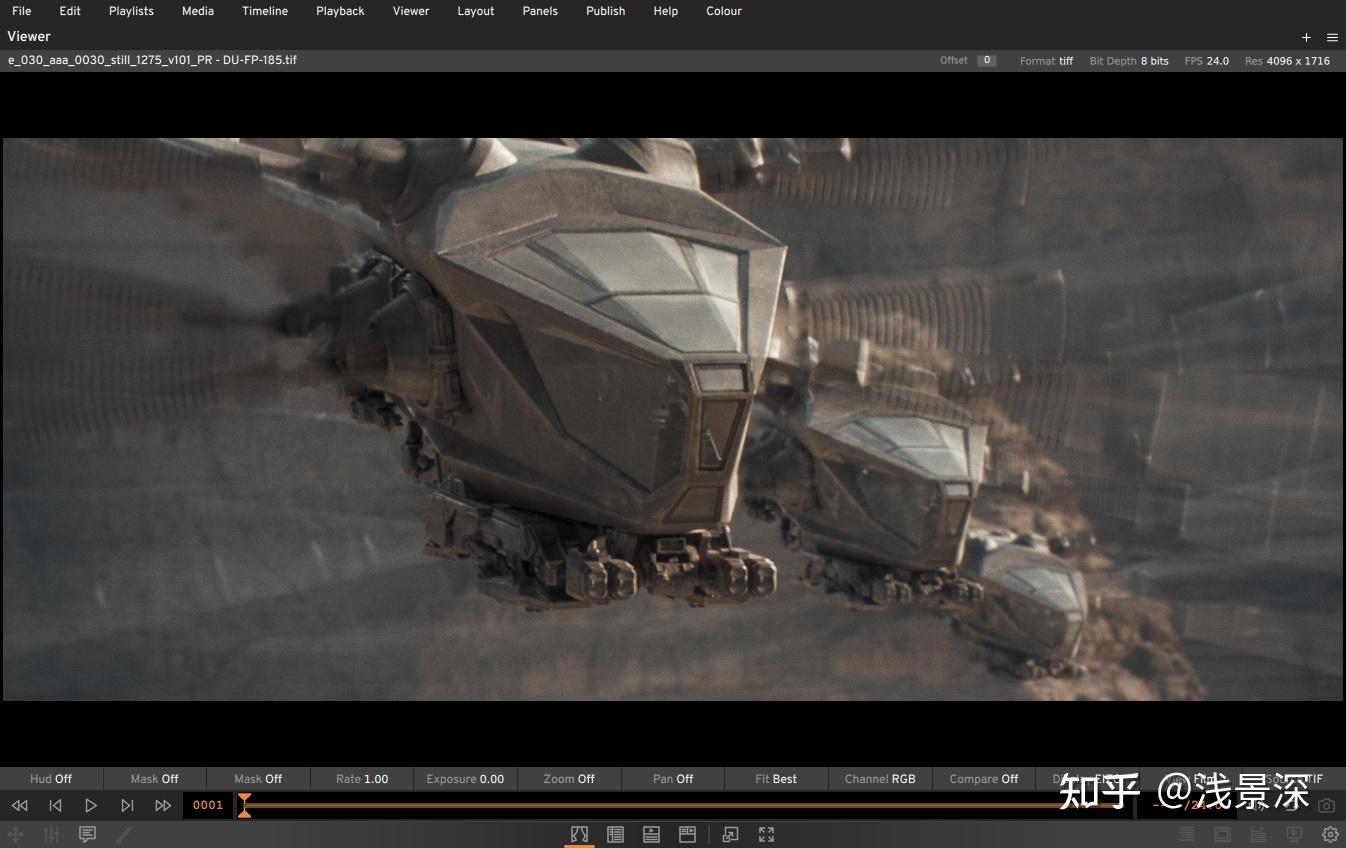This screenshot has height=849, width=1347.
Task: Open the Timeline menu
Action: (265, 11)
